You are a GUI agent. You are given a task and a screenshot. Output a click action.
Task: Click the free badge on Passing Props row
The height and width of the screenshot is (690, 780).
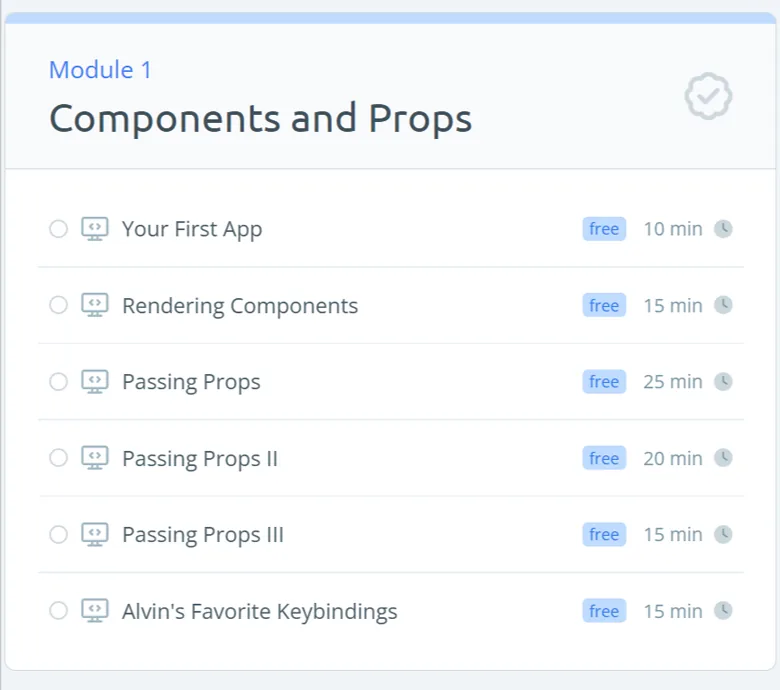[x=604, y=382]
